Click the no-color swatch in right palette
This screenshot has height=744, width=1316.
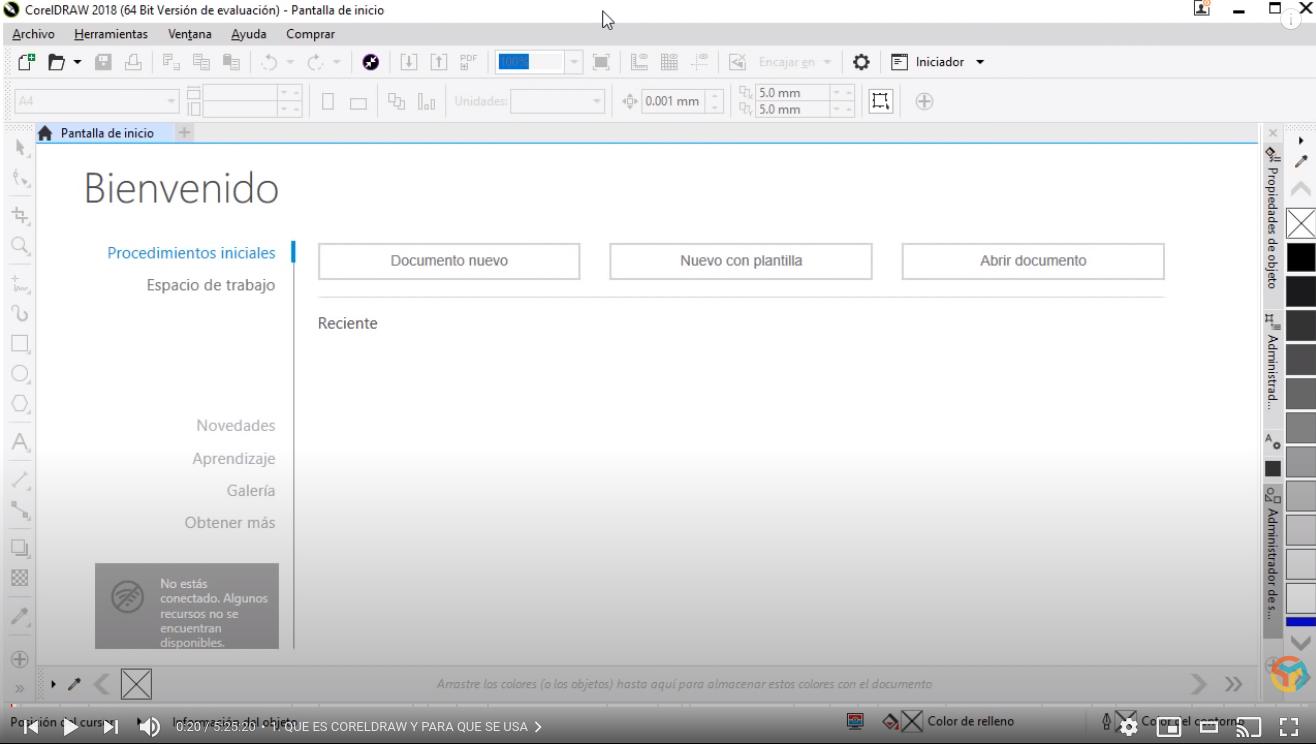click(x=1300, y=224)
